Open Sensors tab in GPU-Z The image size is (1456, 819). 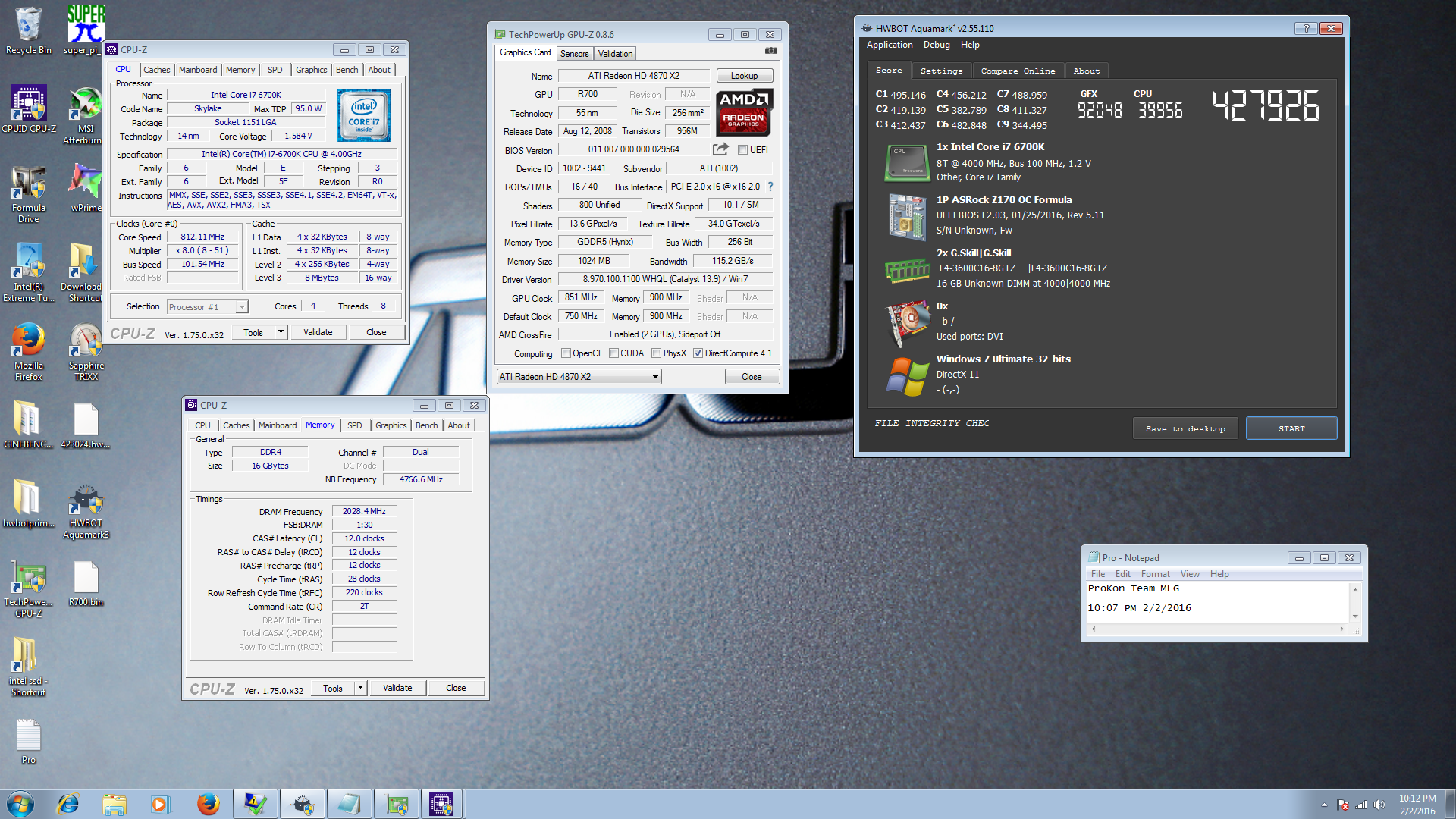click(574, 54)
